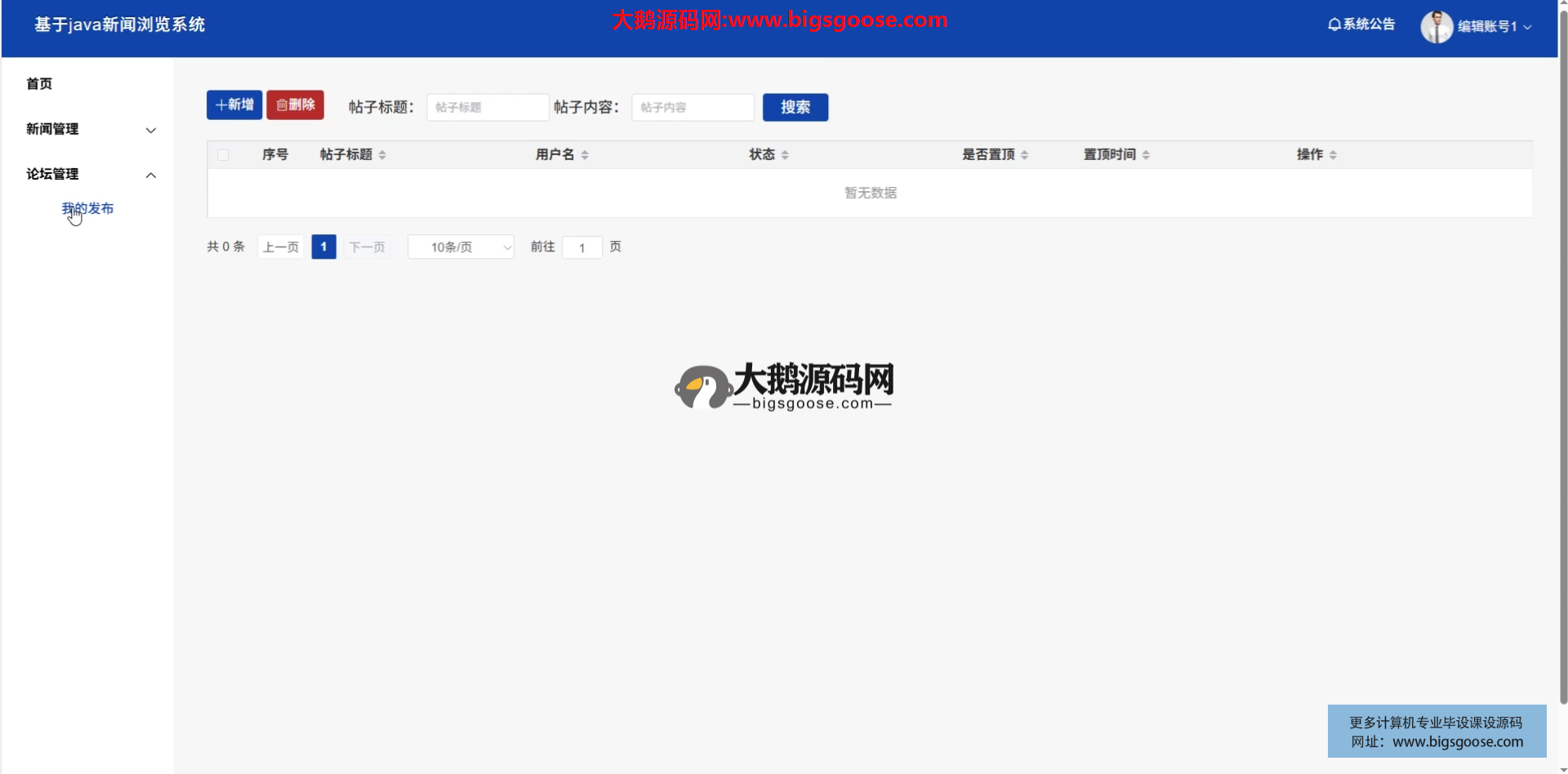
Task: Sort by pin time column arrows
Action: [1146, 155]
